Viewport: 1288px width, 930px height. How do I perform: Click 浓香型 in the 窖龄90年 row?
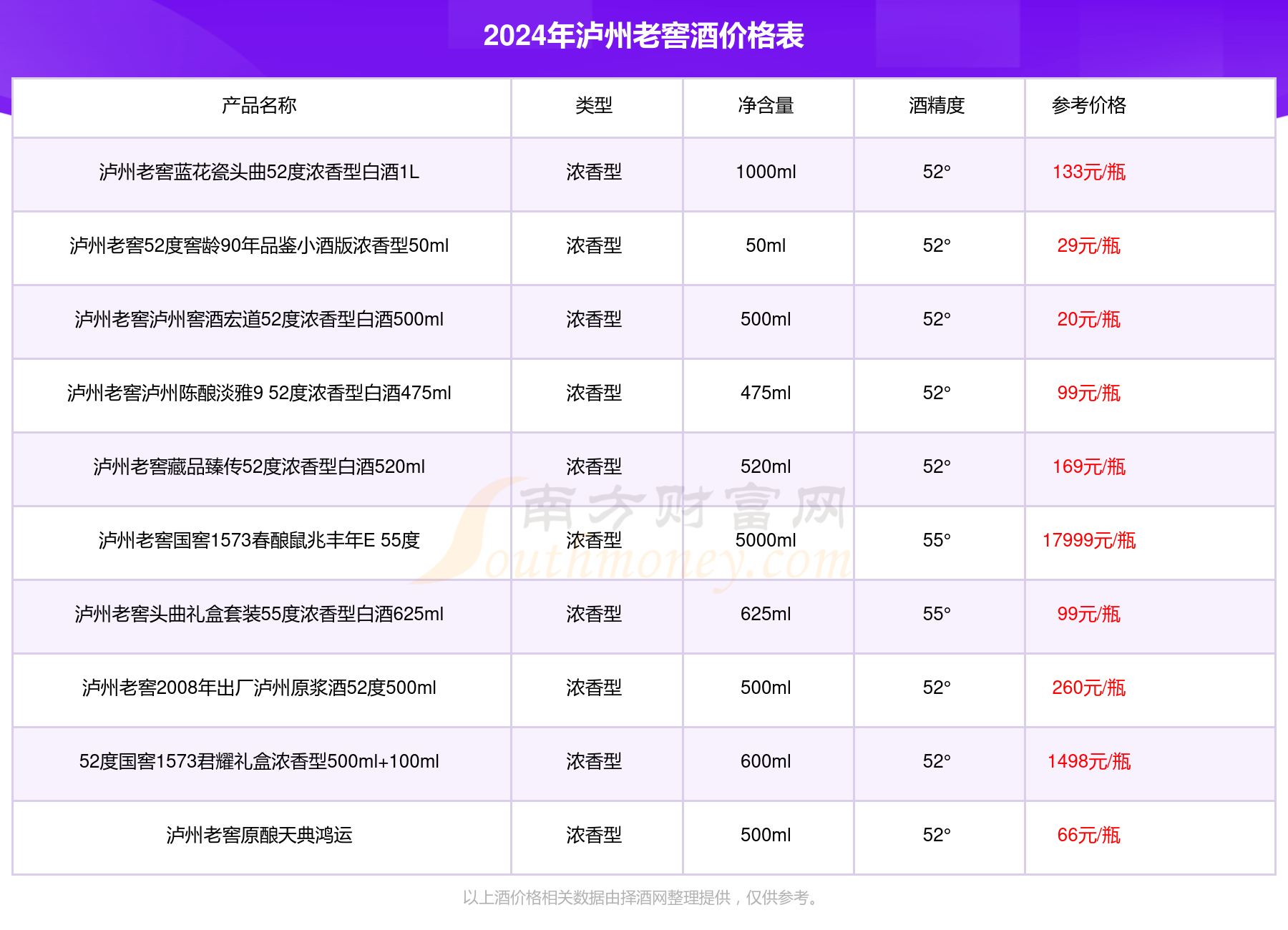point(594,246)
